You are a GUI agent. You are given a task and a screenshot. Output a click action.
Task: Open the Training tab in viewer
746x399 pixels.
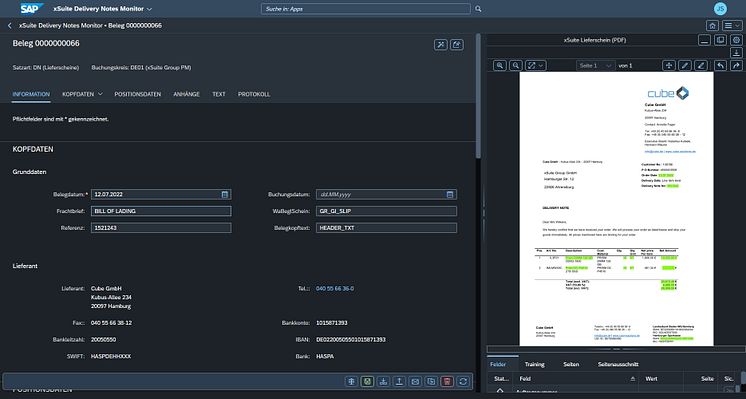[534, 364]
